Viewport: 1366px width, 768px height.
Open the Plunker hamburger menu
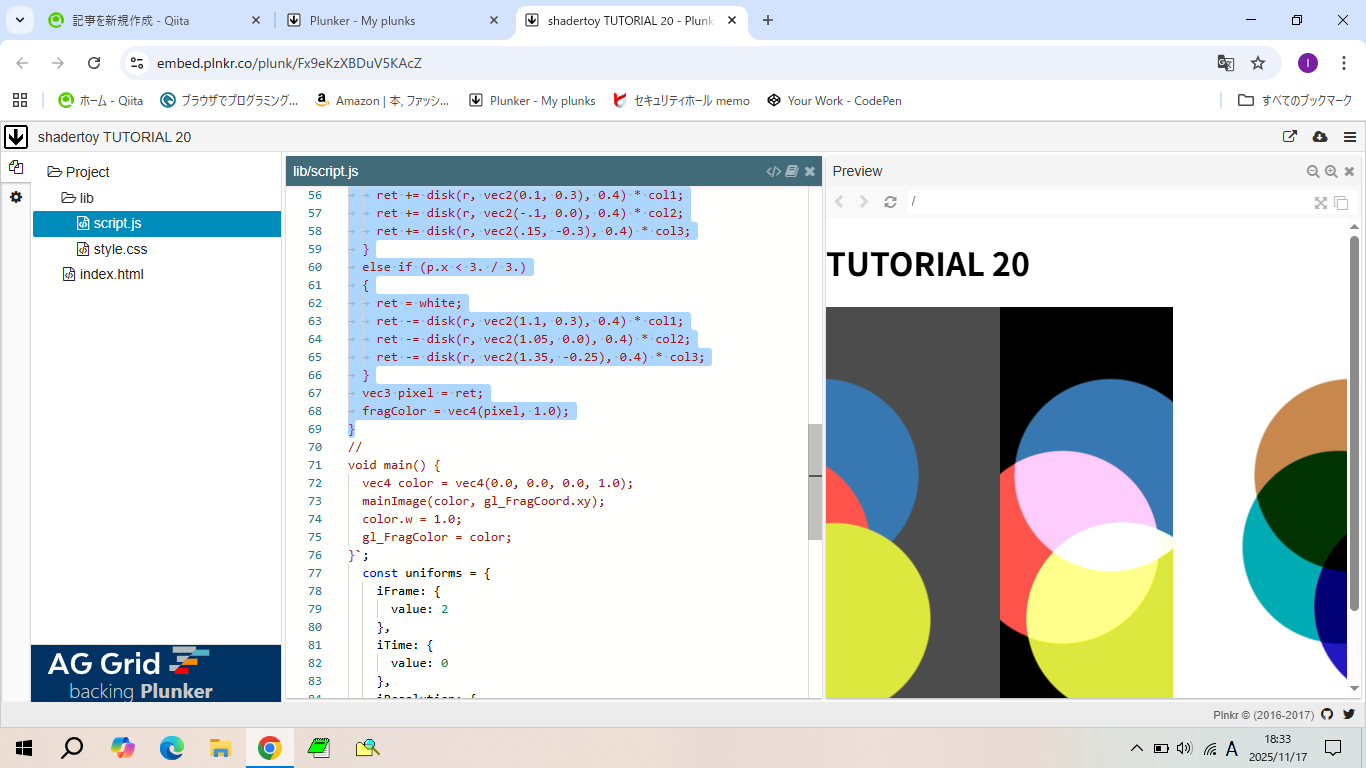tap(1350, 137)
